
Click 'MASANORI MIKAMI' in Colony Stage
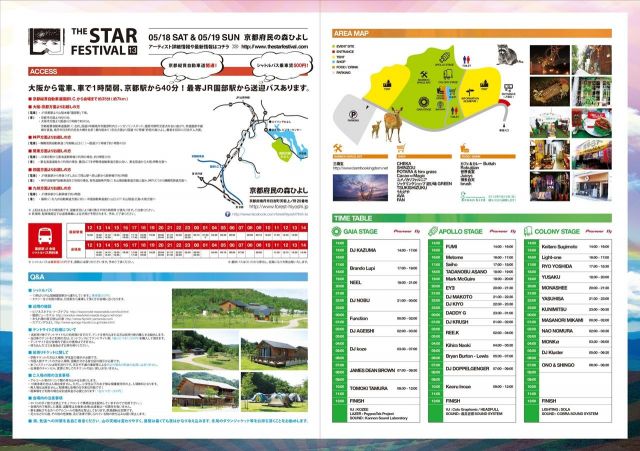(562, 320)
